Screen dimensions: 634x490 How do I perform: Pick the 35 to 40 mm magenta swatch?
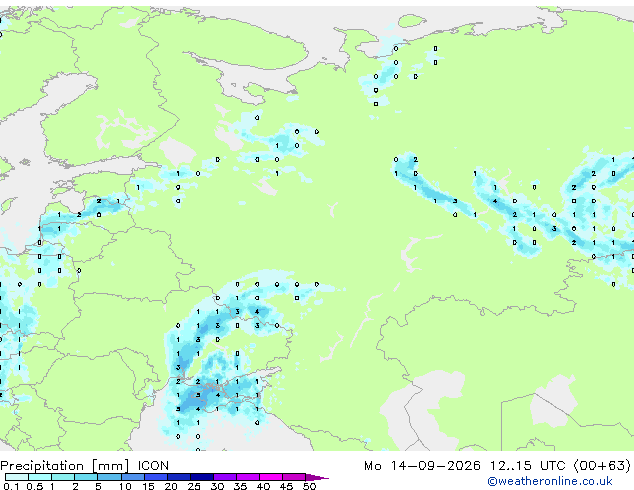point(247,477)
